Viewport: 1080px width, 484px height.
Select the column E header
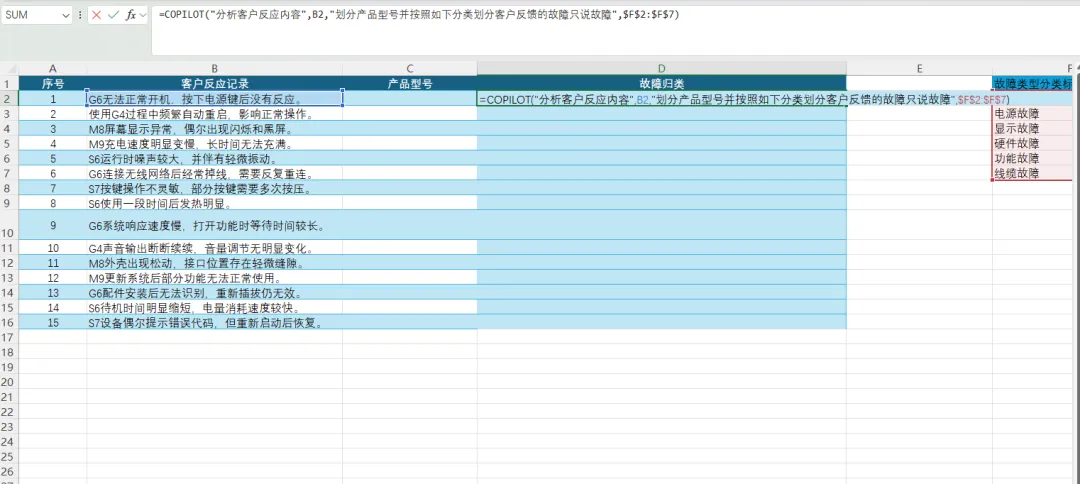tap(920, 68)
